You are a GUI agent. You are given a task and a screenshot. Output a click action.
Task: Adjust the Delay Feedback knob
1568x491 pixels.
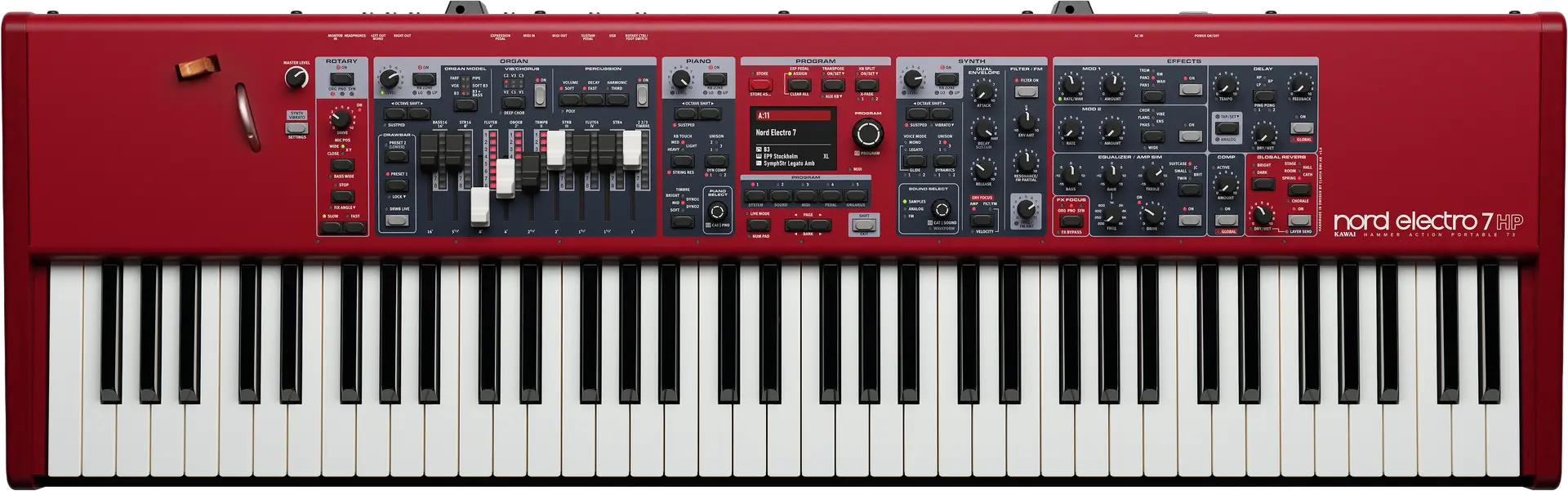(1299, 85)
